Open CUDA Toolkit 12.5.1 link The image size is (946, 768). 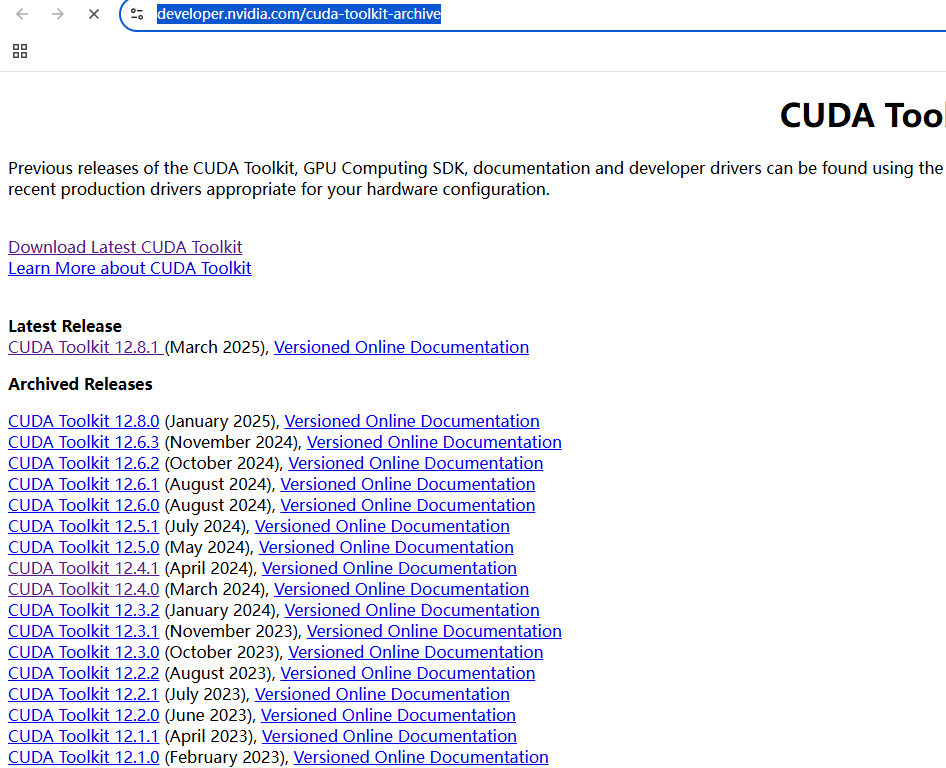point(84,527)
